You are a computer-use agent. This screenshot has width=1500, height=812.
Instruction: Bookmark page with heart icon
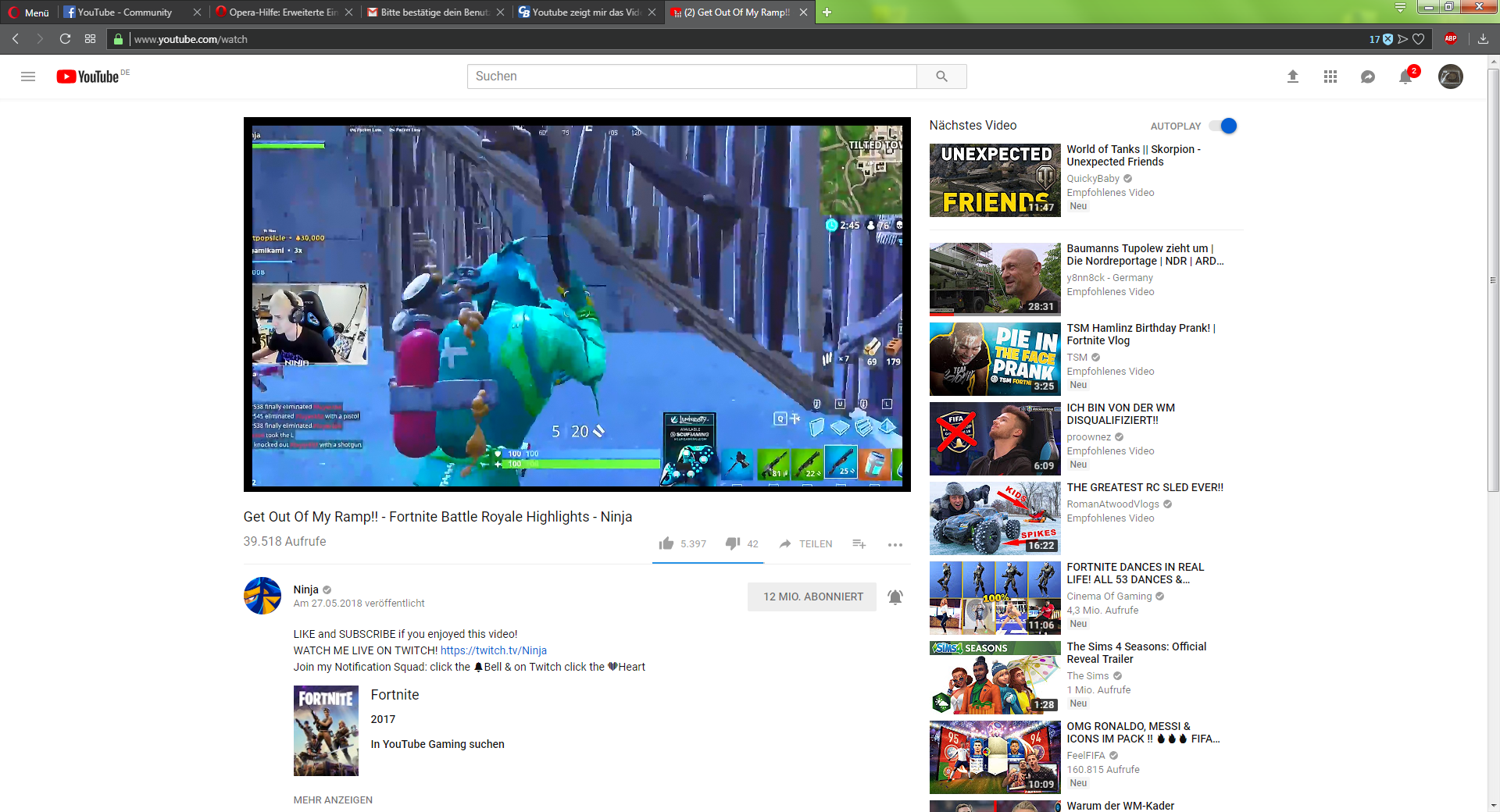(x=1419, y=38)
